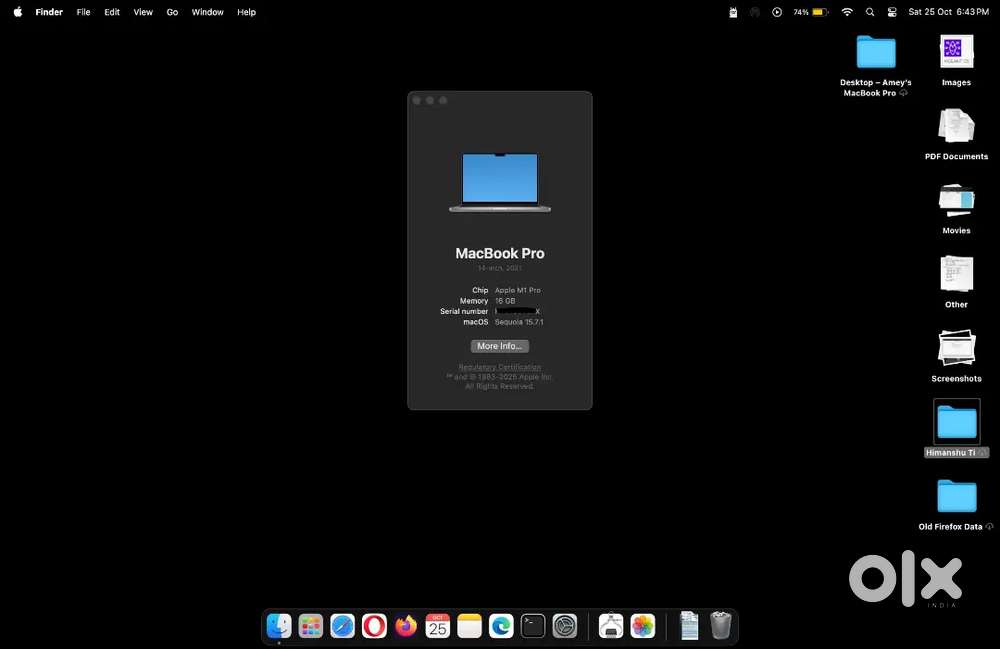Screen dimensions: 1000x649
Task: Open Opera browser in the Dock
Action: pos(374,626)
